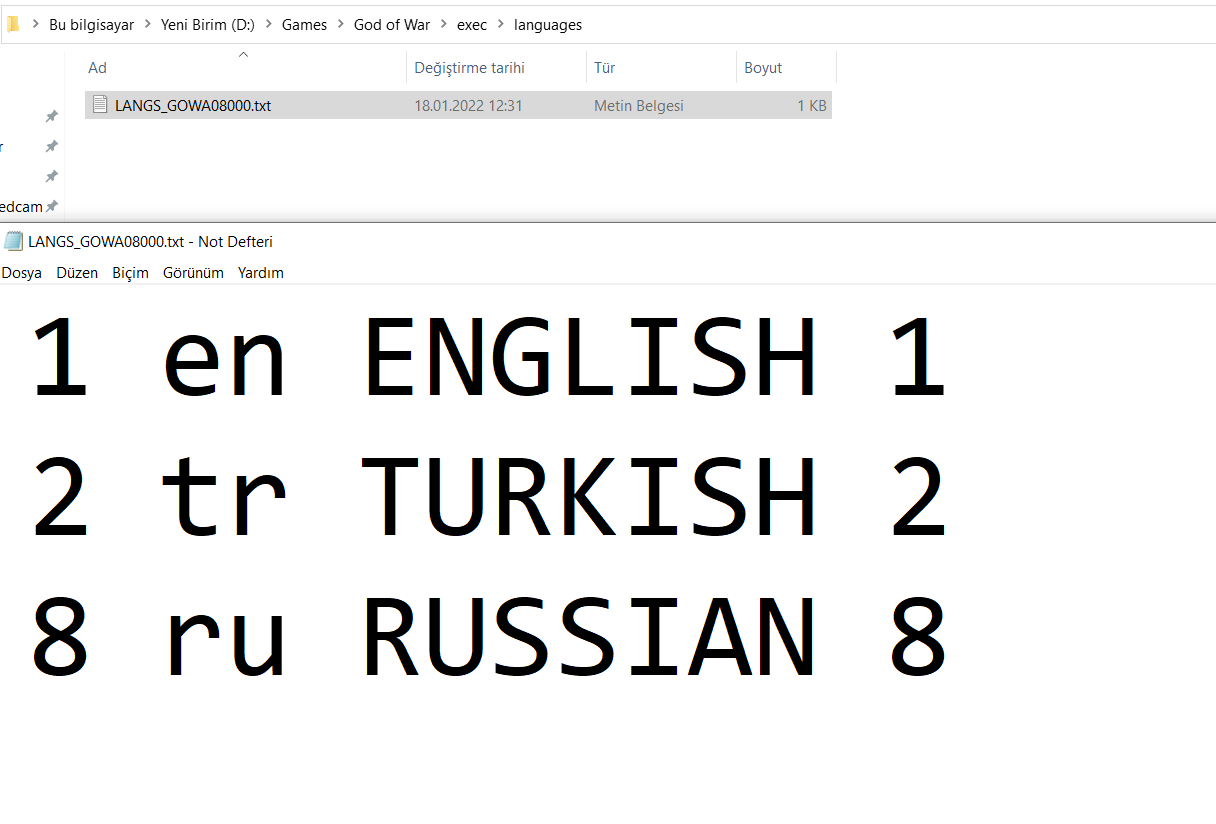Expand the chevron after God of War

click(443, 25)
